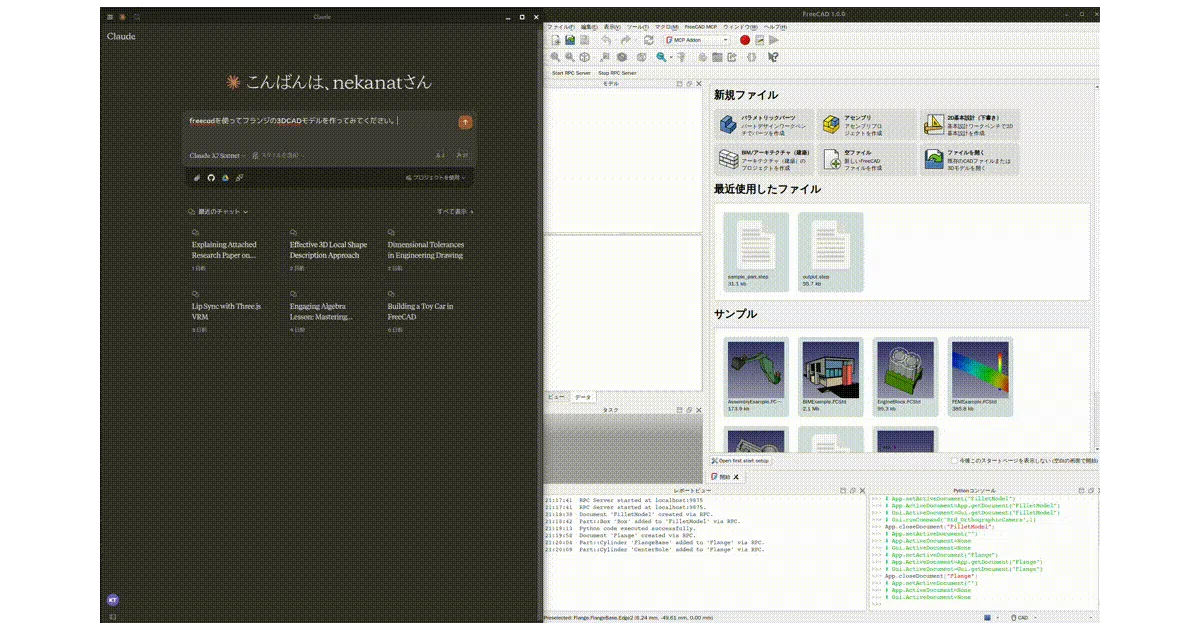The image size is (1200, 630).
Task: Switch to the データ tab
Action: [582, 397]
